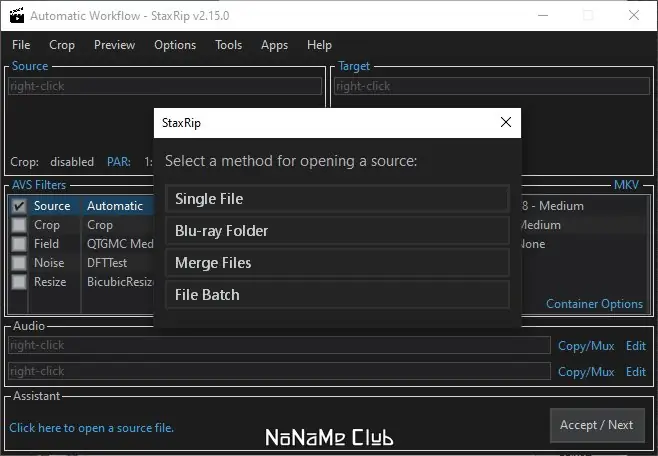Close the StaxRip source method dialog

pos(506,122)
